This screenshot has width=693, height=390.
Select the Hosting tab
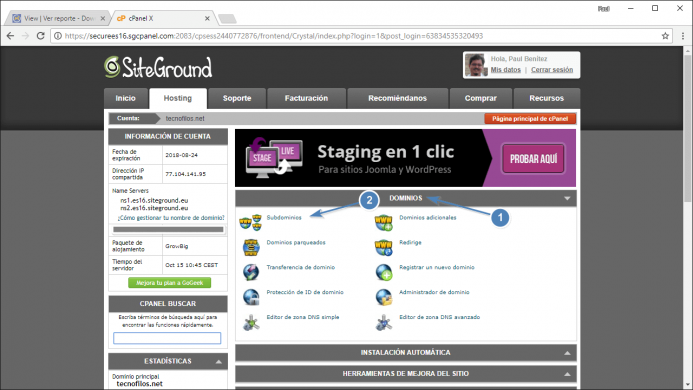click(178, 98)
